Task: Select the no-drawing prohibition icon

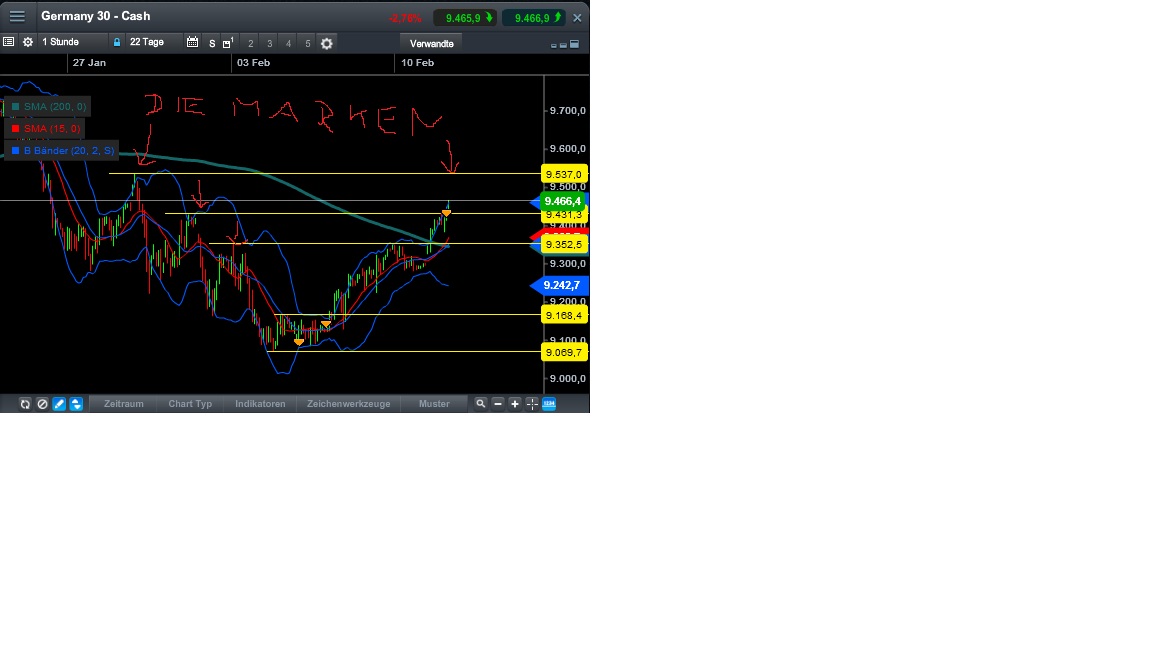Action: tap(41, 404)
